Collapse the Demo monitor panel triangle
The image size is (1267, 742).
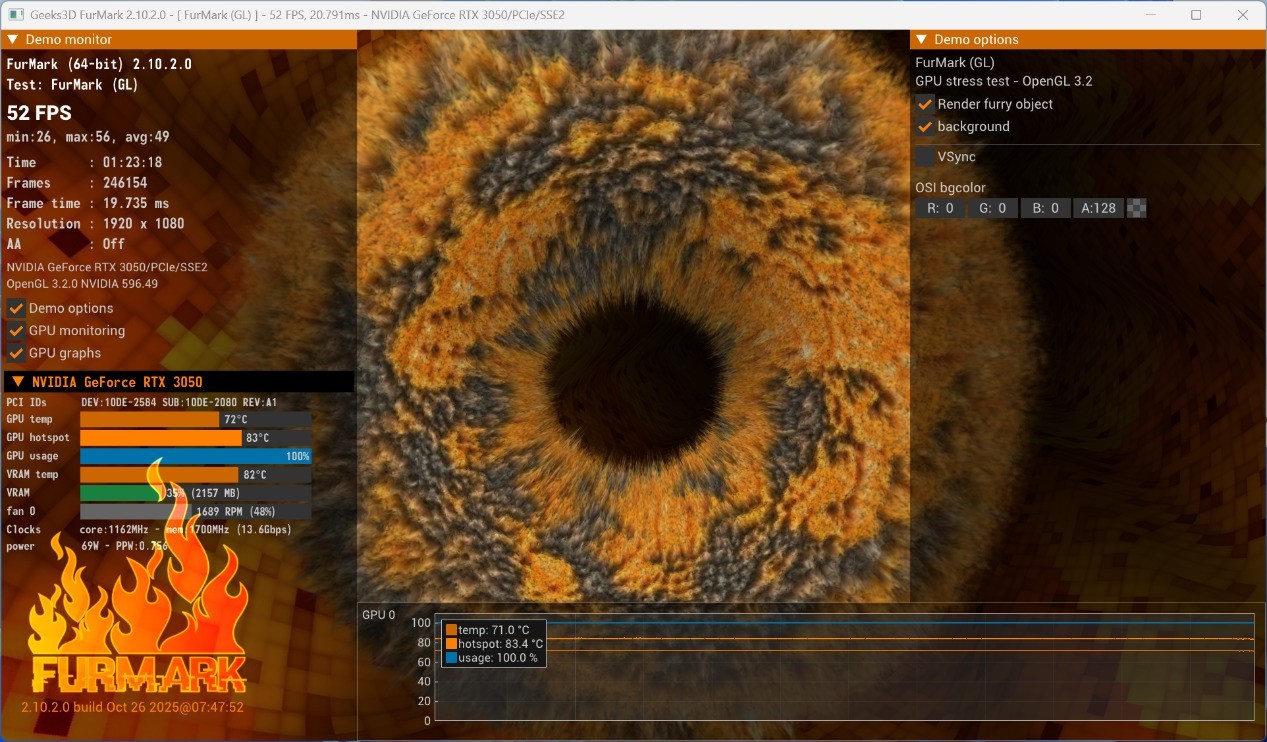pyautogui.click(x=12, y=40)
